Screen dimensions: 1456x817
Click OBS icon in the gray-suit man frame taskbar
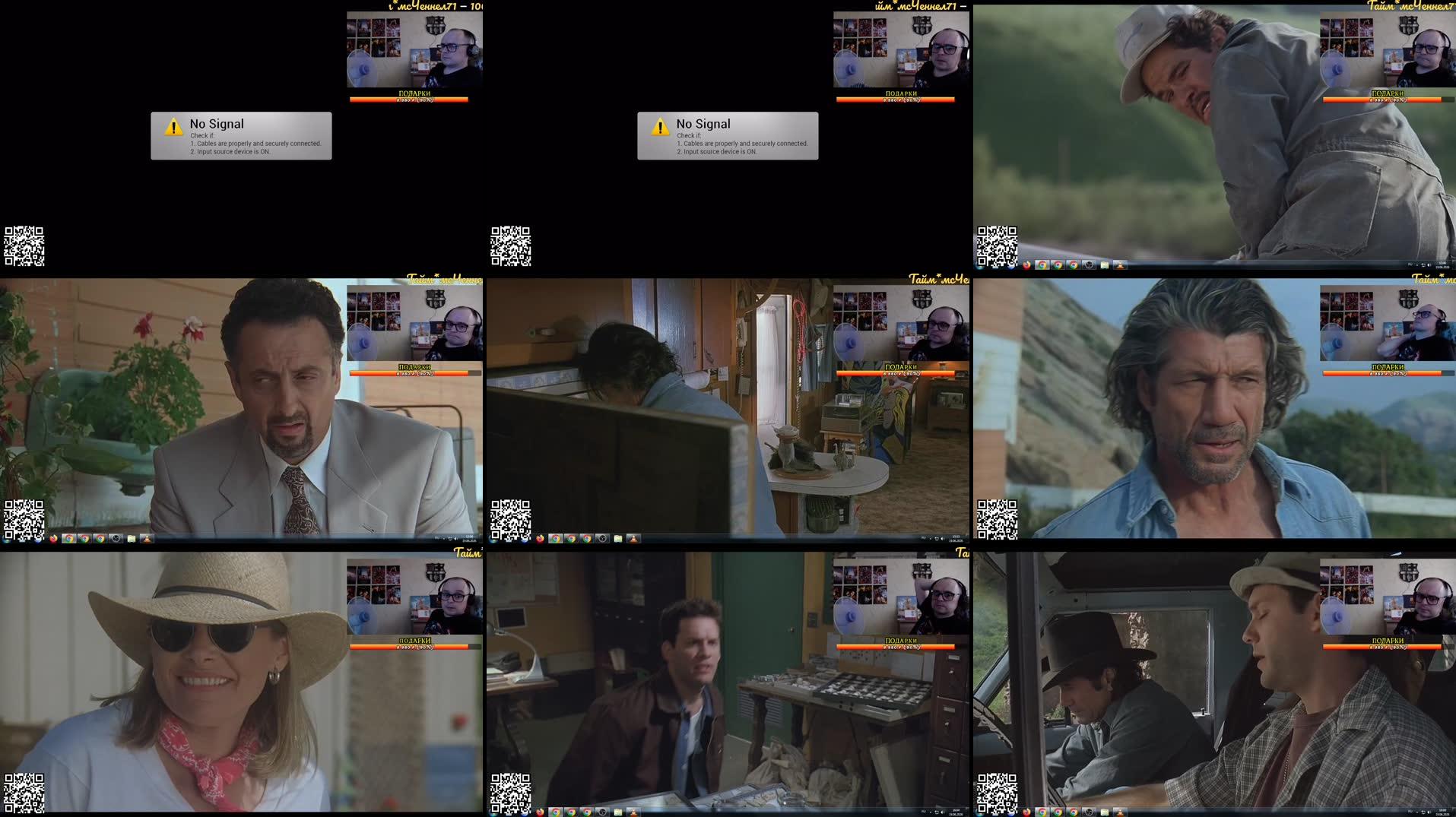pyautogui.click(x=116, y=539)
